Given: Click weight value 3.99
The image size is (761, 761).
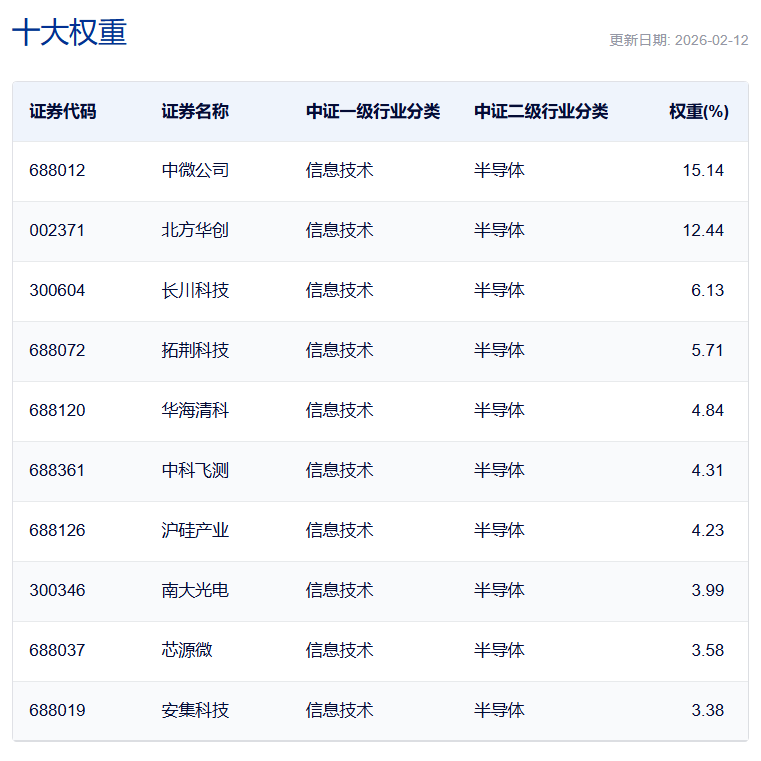Looking at the screenshot, I should [x=707, y=591].
